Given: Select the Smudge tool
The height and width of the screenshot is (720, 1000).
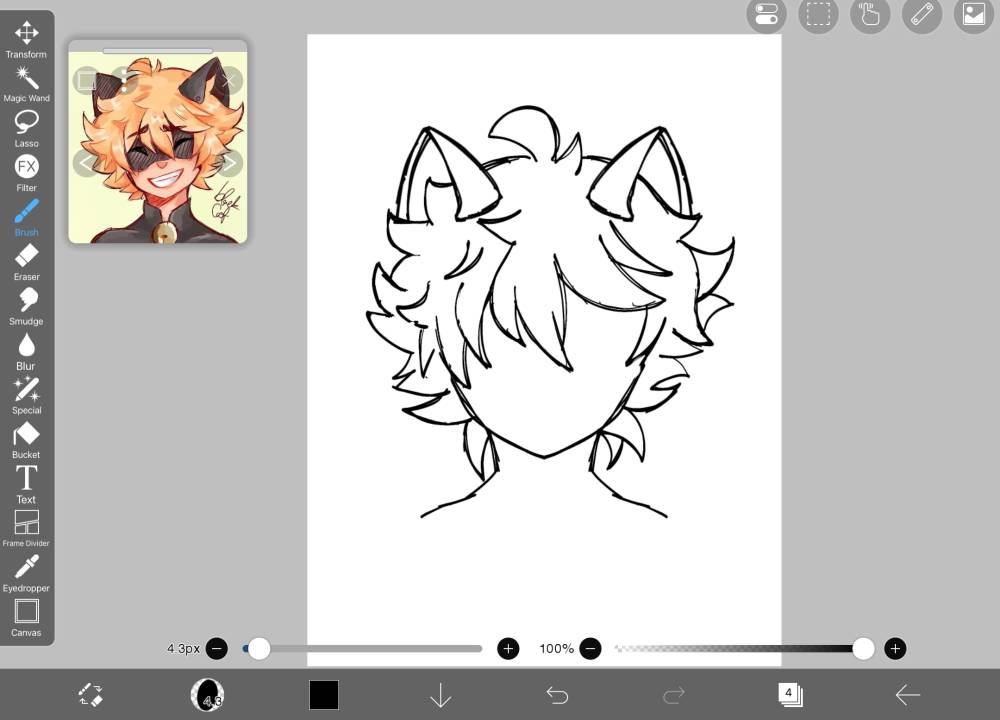Looking at the screenshot, I should [x=26, y=307].
